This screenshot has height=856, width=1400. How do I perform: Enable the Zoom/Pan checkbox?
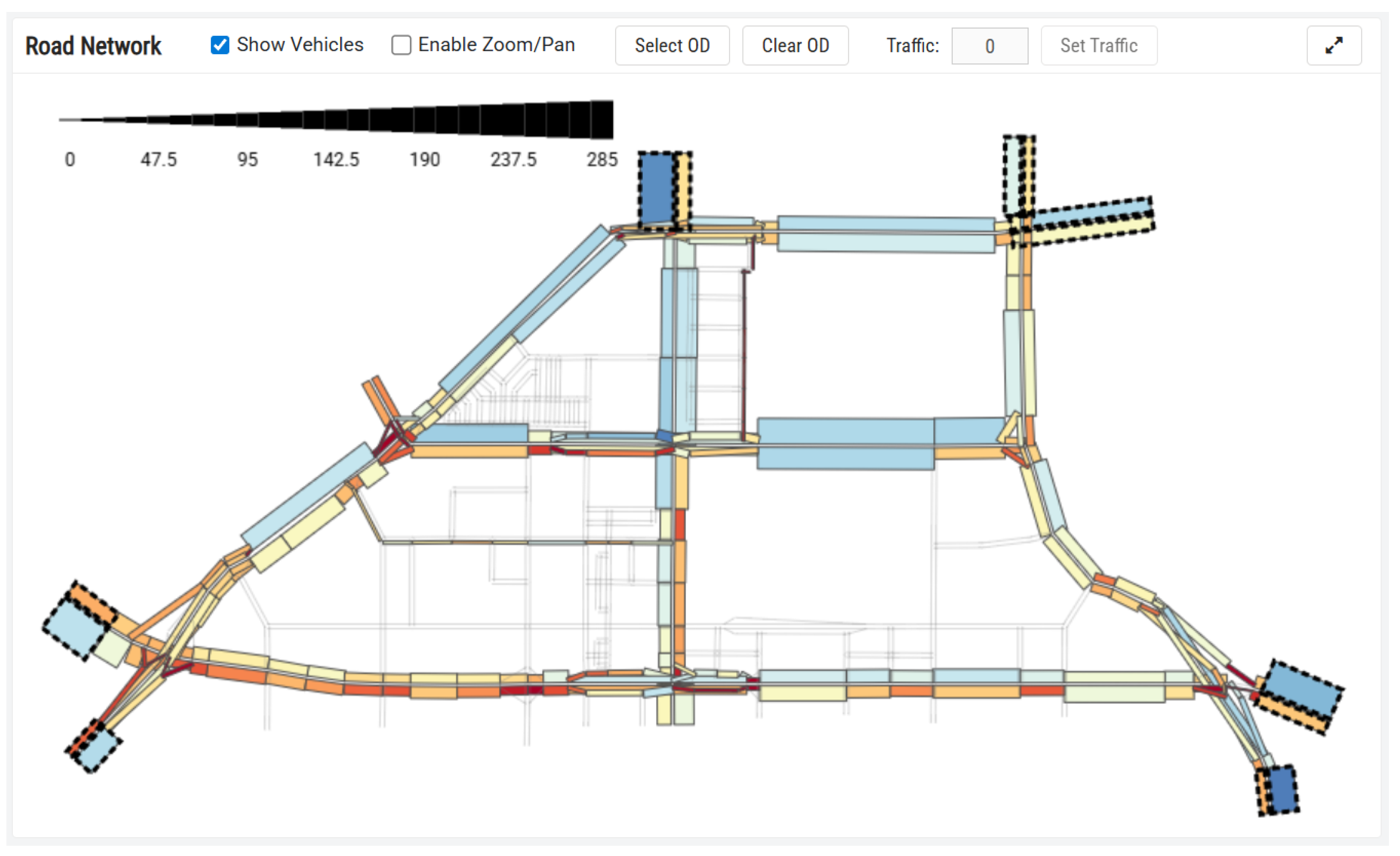[401, 45]
